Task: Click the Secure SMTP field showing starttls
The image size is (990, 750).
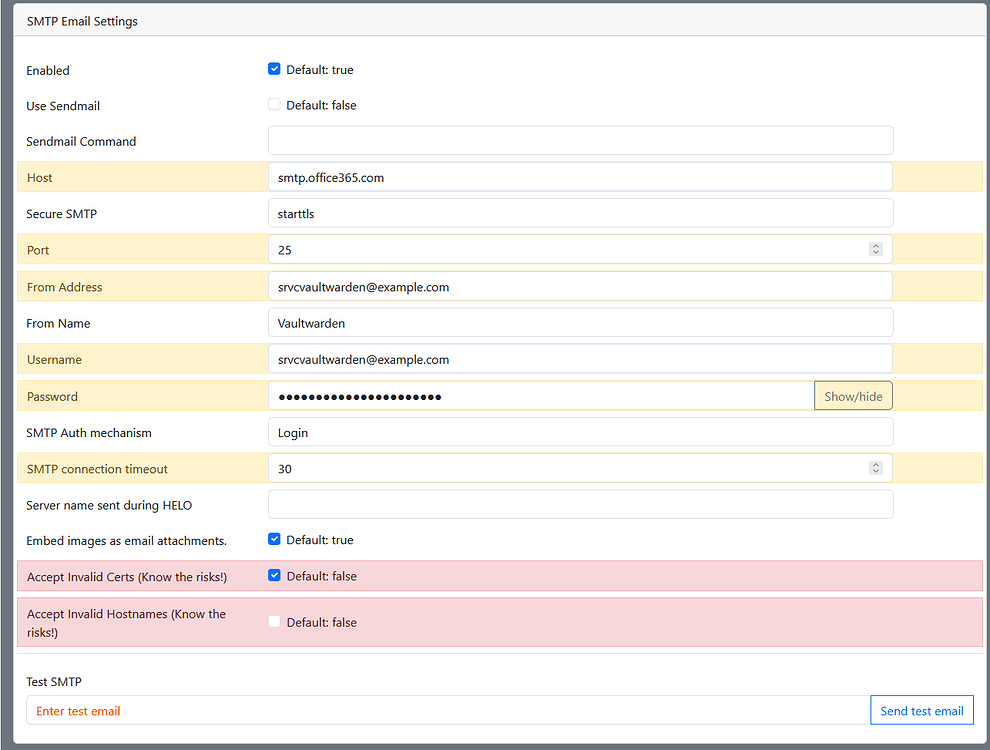Action: click(580, 213)
